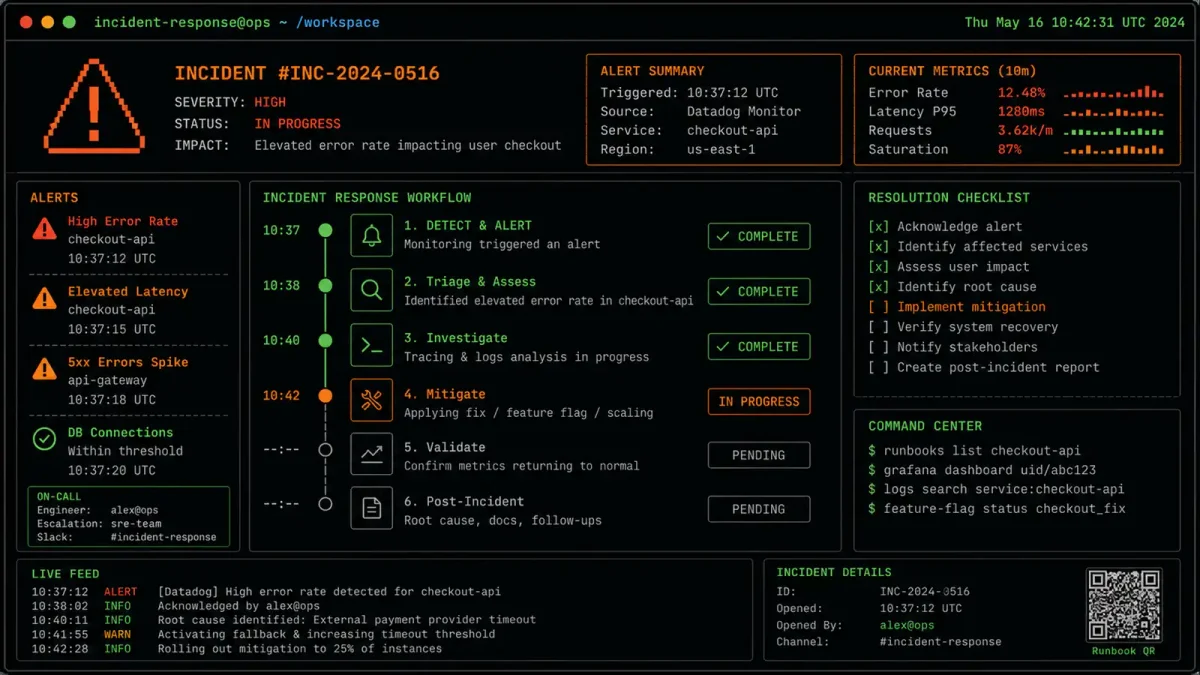This screenshot has height=675, width=1200.
Task: Click the Runbook QR code
Action: point(1124,605)
